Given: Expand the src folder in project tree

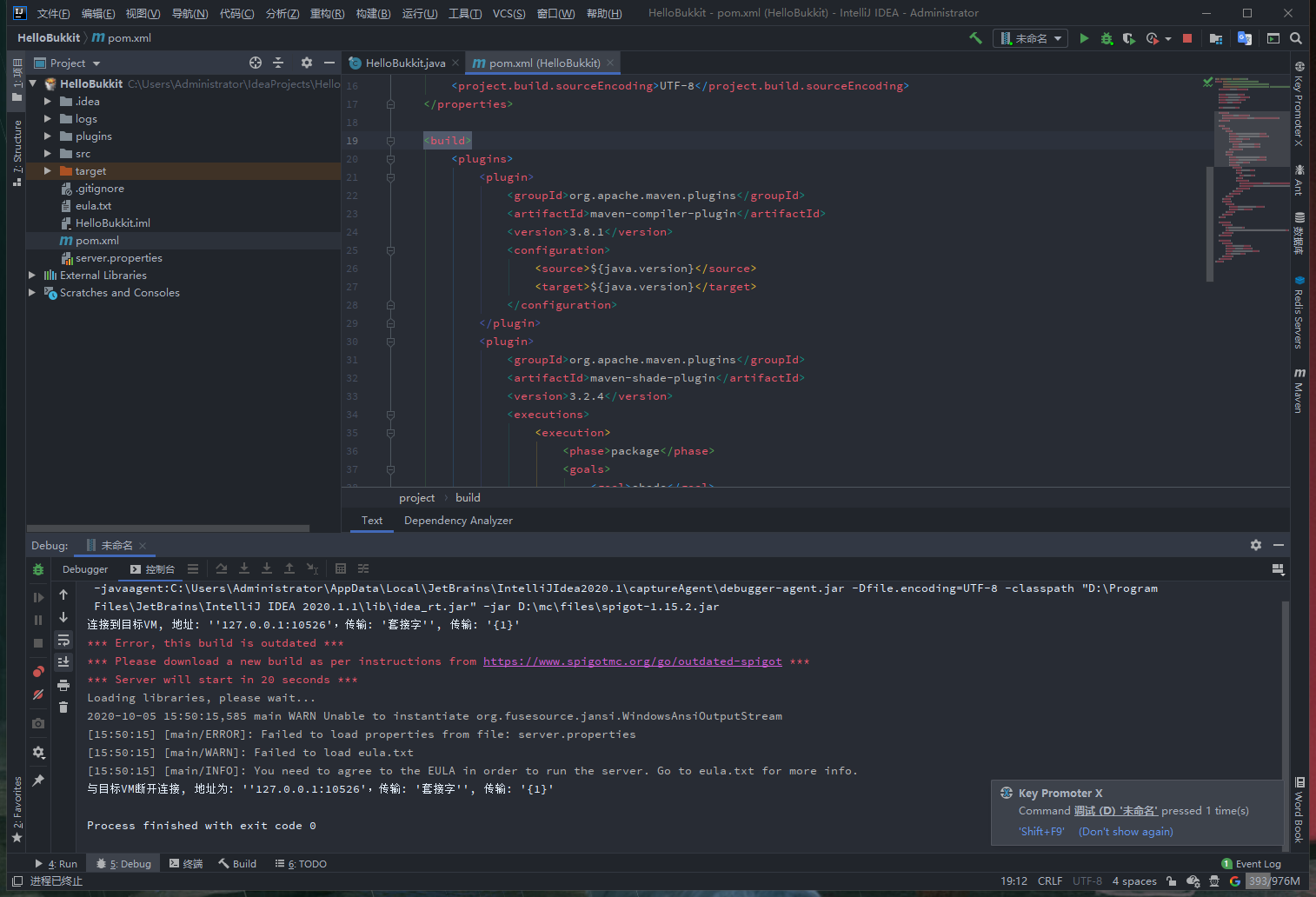Looking at the screenshot, I should (x=48, y=154).
